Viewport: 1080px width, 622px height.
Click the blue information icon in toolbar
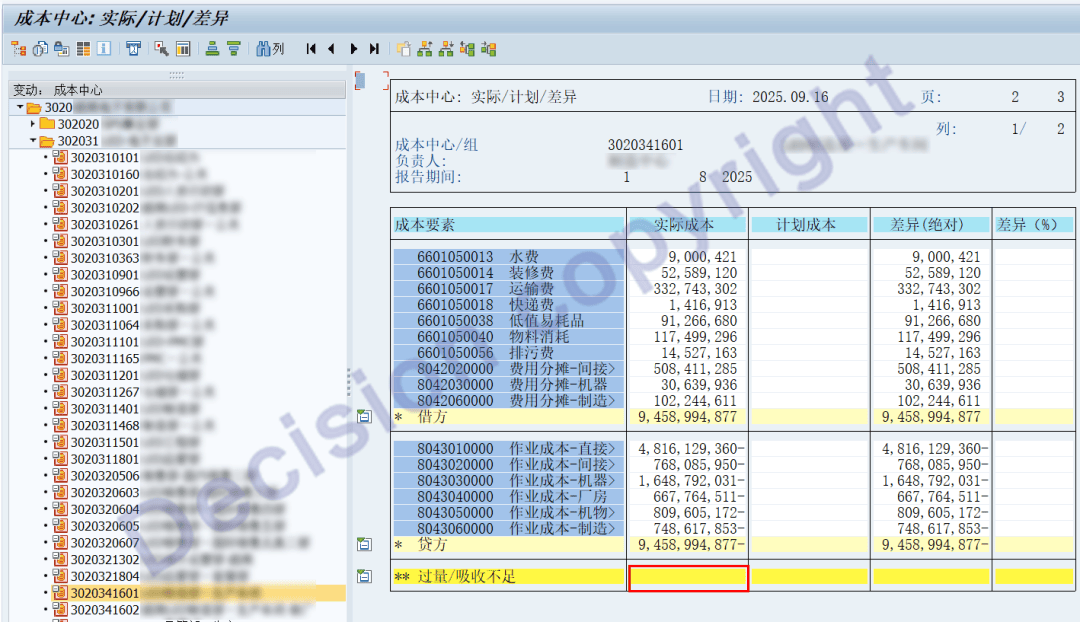(x=104, y=48)
